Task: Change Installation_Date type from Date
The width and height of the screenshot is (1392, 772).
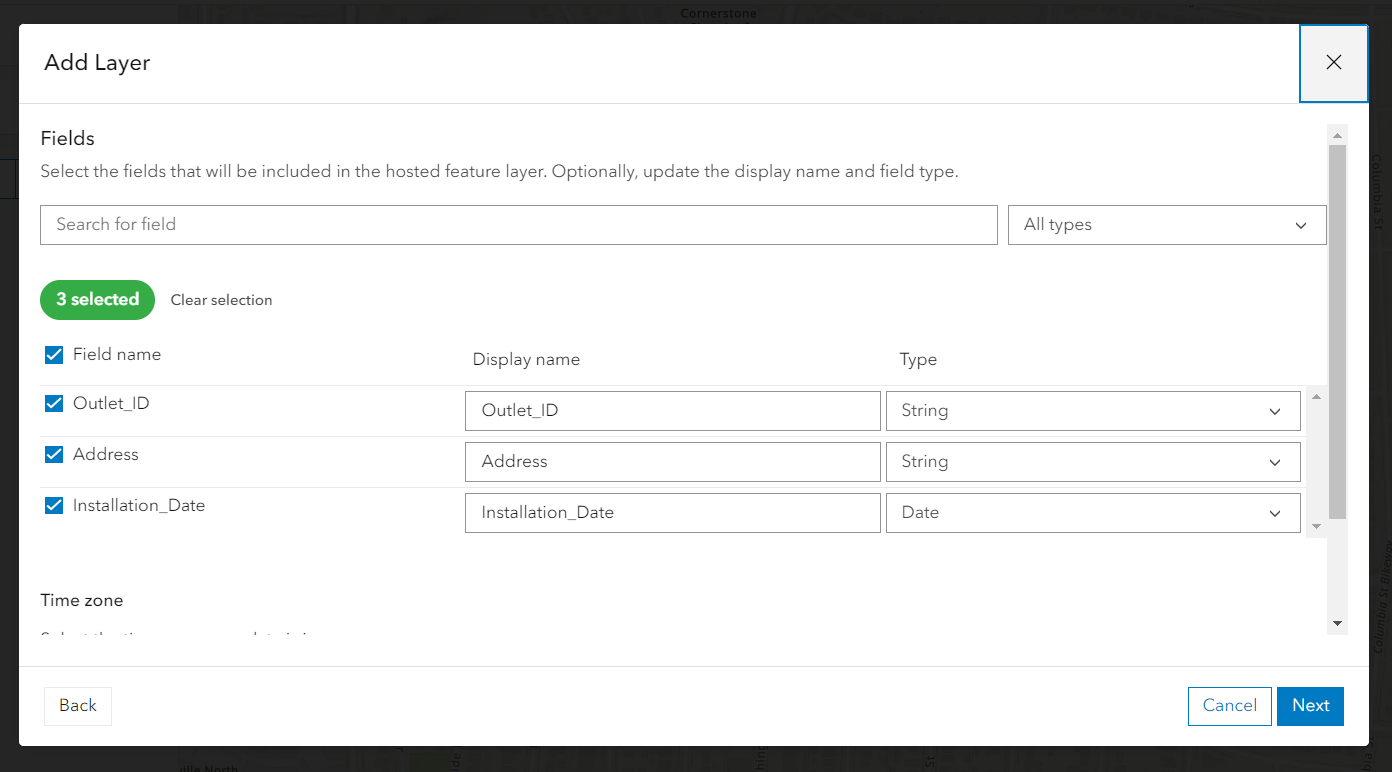Action: tap(1093, 512)
